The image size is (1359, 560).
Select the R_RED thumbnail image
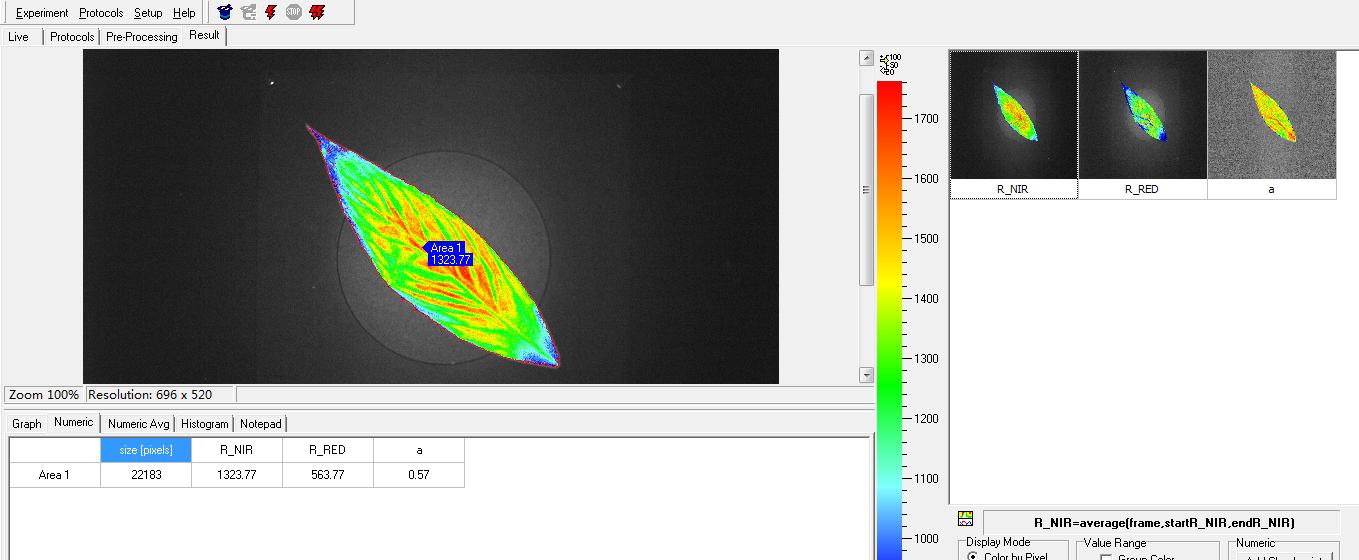pos(1142,116)
